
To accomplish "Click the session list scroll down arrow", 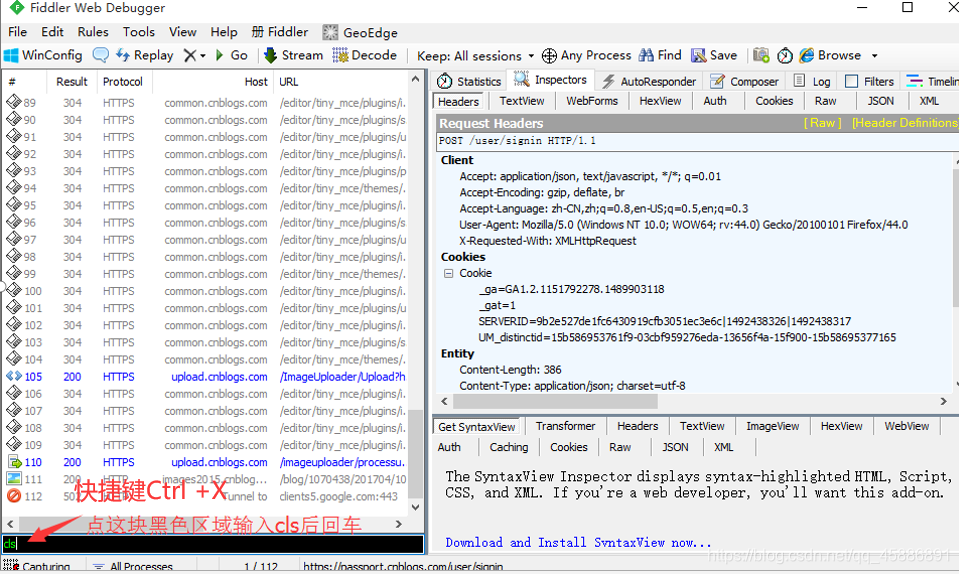I will point(415,507).
